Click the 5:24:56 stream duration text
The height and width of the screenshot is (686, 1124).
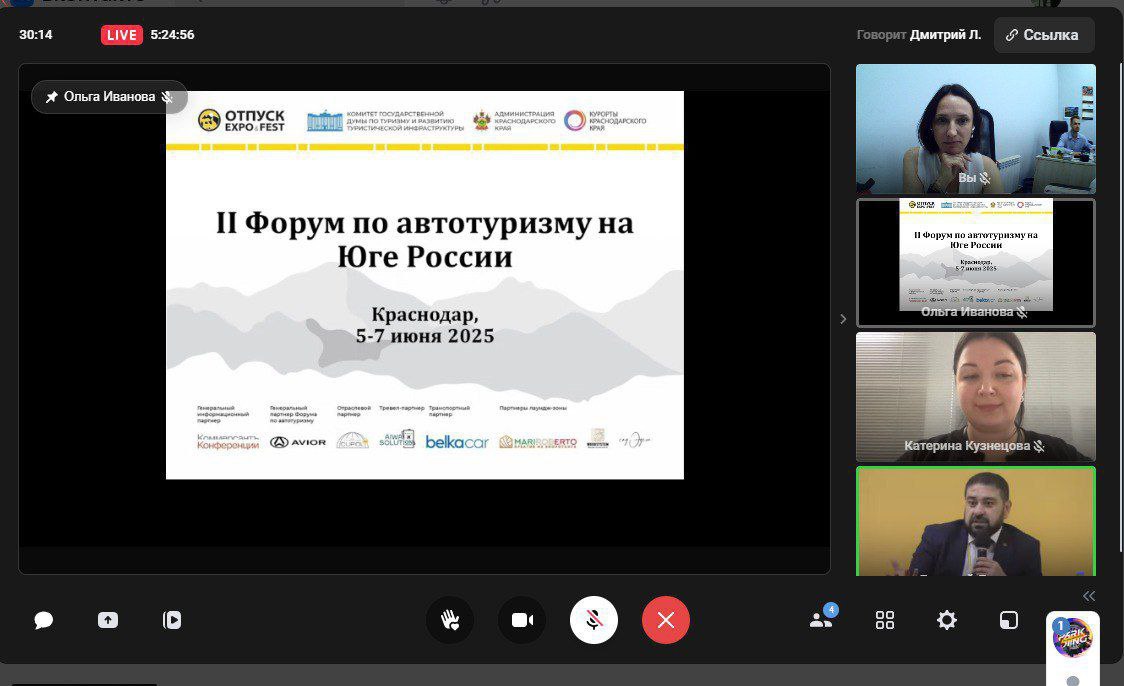click(x=172, y=35)
